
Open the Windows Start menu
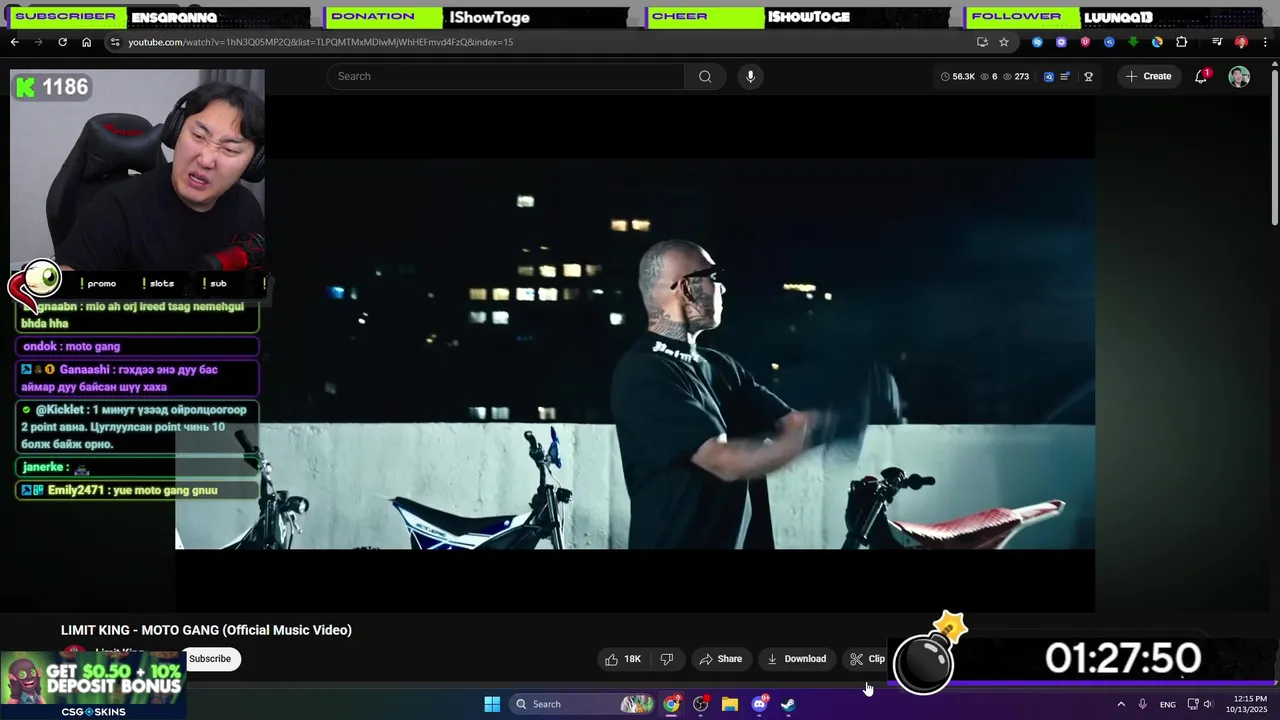click(x=492, y=704)
